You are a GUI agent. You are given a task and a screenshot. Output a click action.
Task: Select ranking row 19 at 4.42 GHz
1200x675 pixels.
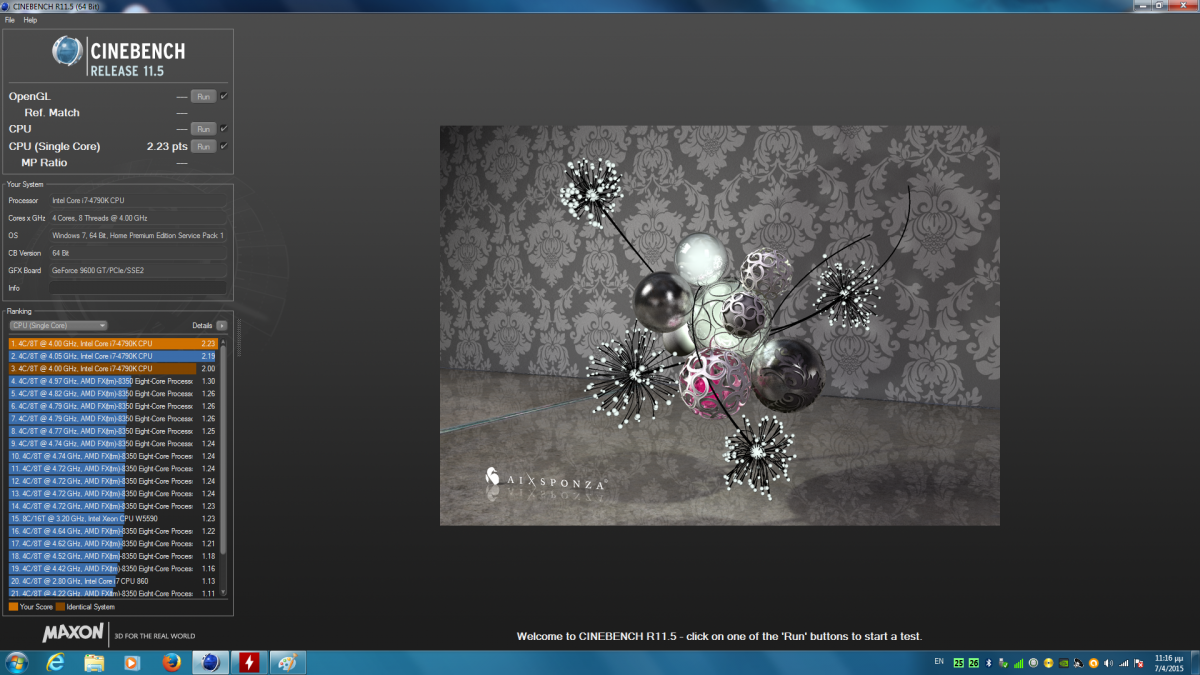[x=113, y=568]
